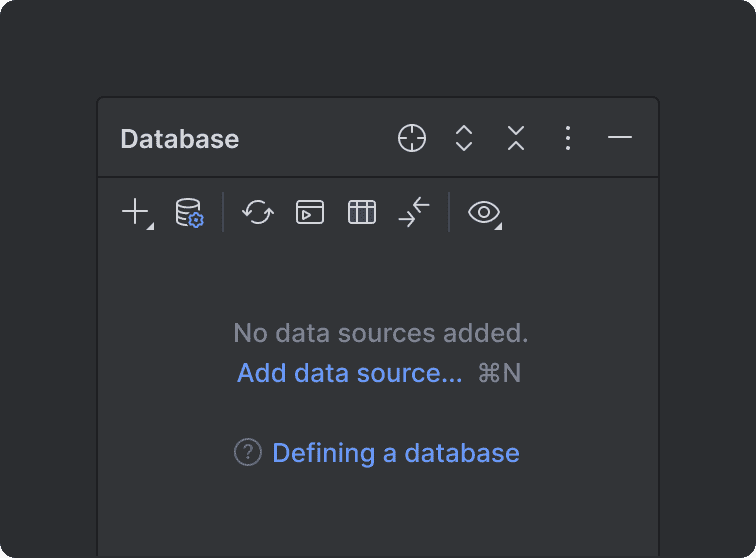Click the Add data source link
Viewport: 756px width, 558px height.
tap(350, 373)
